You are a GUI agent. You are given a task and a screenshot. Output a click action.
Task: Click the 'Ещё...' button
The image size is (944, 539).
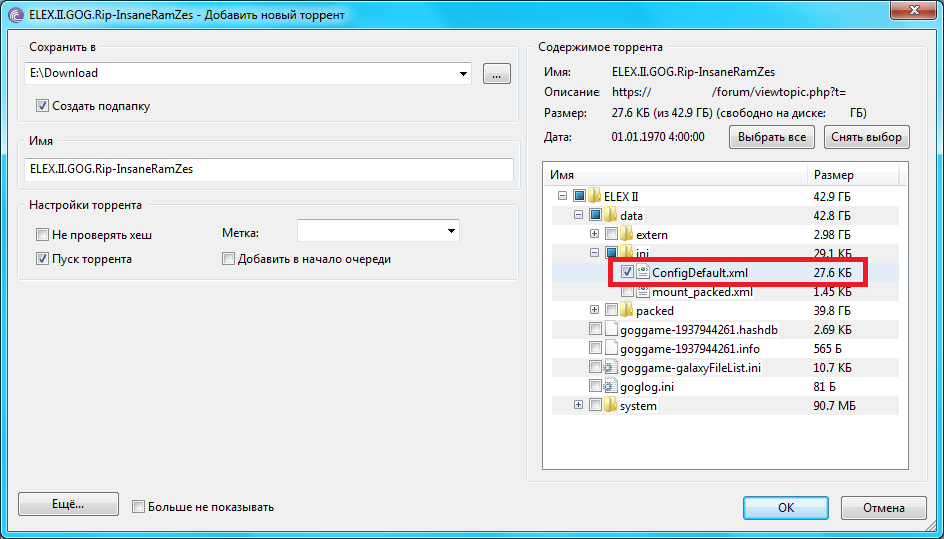pos(68,505)
